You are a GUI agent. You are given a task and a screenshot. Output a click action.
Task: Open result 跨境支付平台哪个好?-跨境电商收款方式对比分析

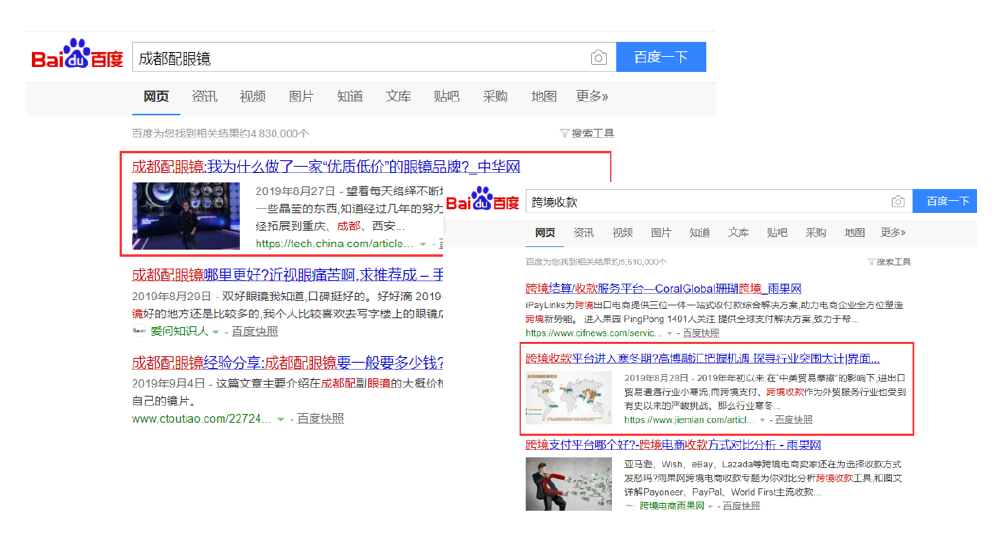click(673, 445)
